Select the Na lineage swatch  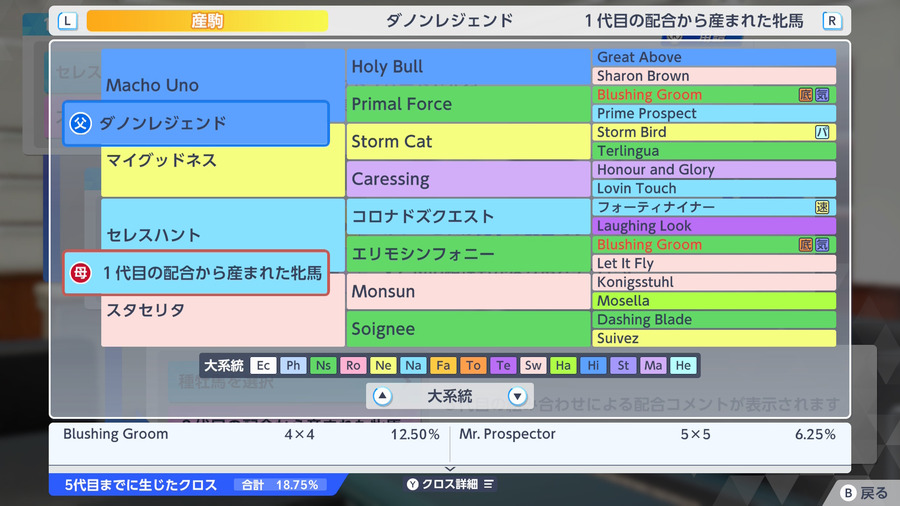413,365
